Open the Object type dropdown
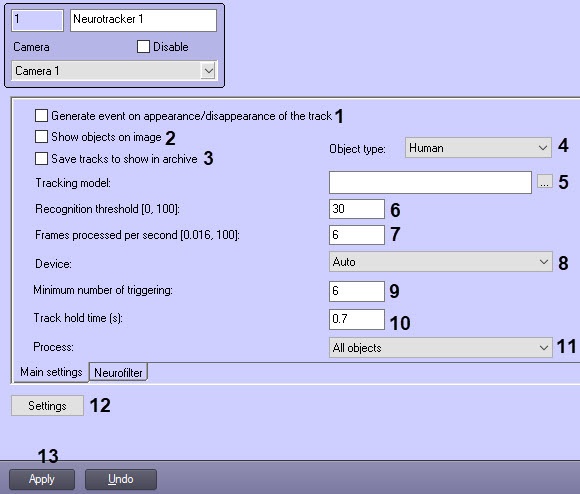The image size is (580, 494). coord(478,148)
